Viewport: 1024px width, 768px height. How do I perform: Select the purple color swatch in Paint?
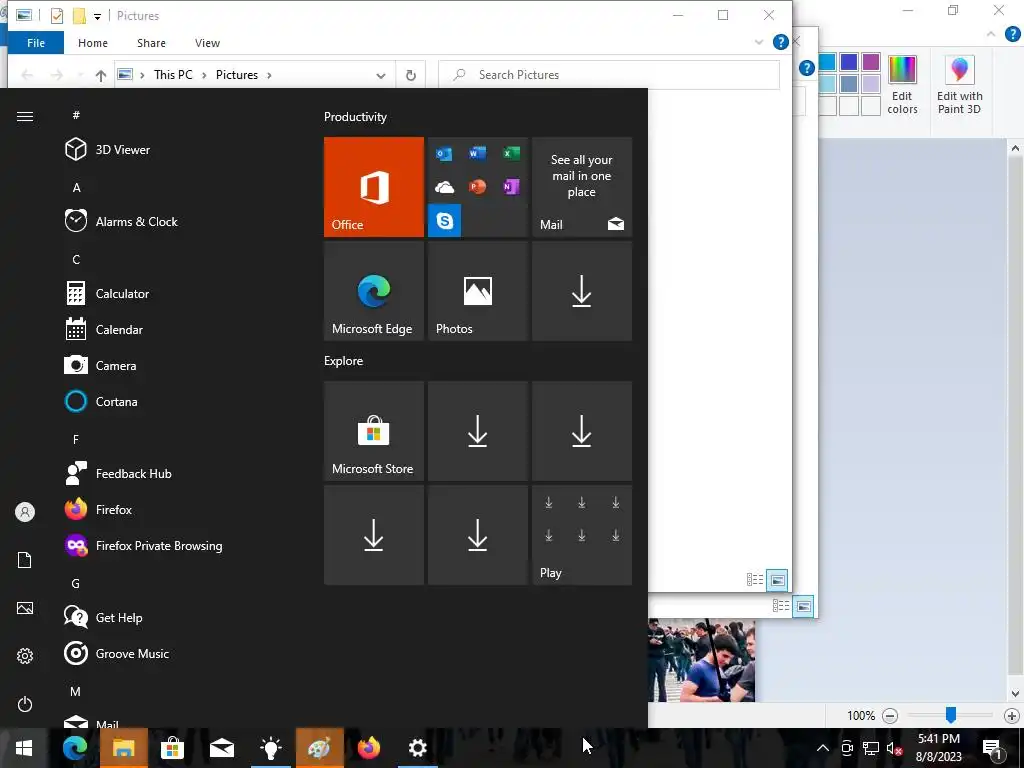pos(871,61)
